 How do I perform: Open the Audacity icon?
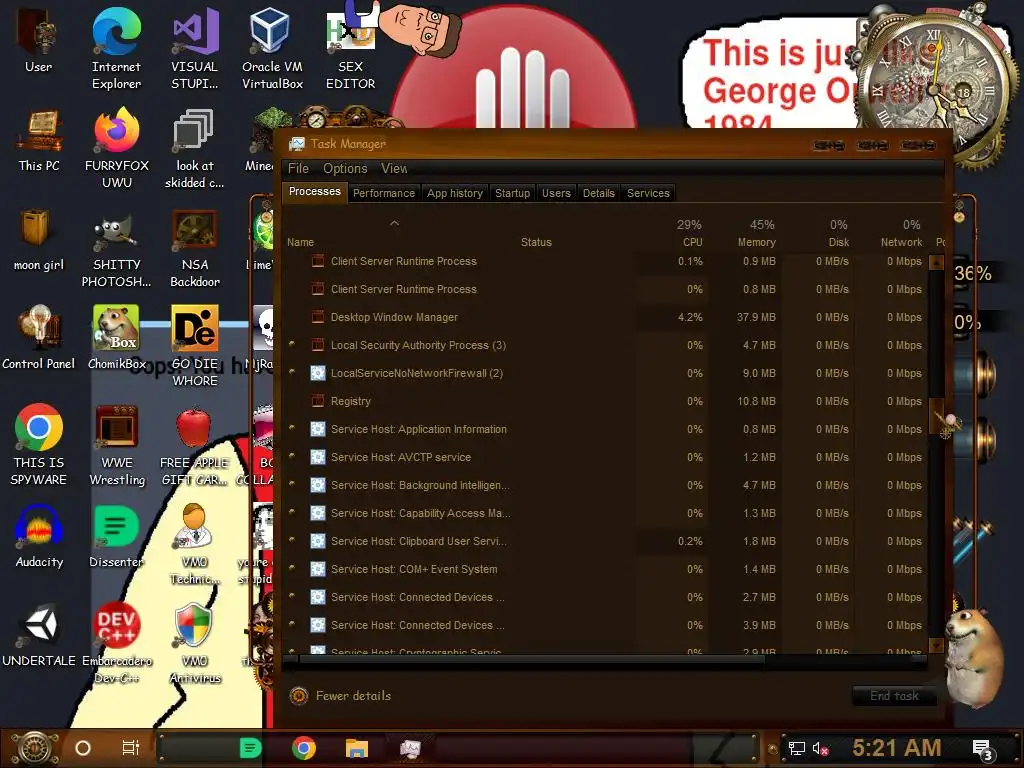click(39, 536)
